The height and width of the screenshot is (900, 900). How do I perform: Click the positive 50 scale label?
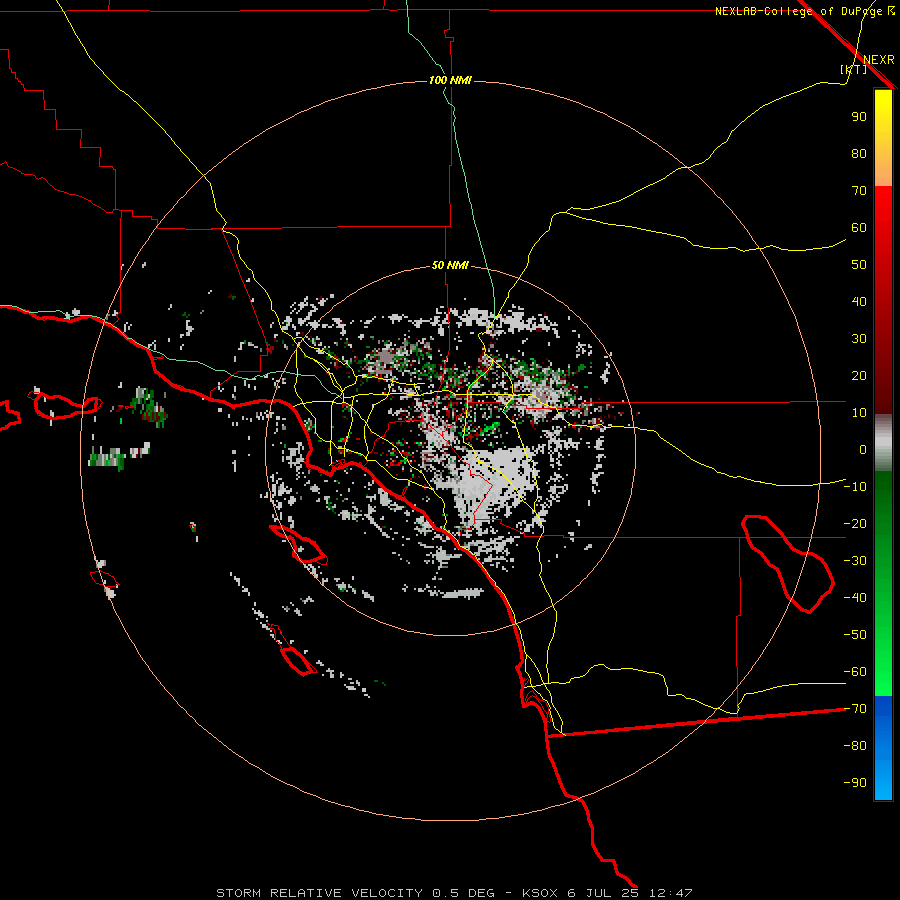[x=859, y=265]
